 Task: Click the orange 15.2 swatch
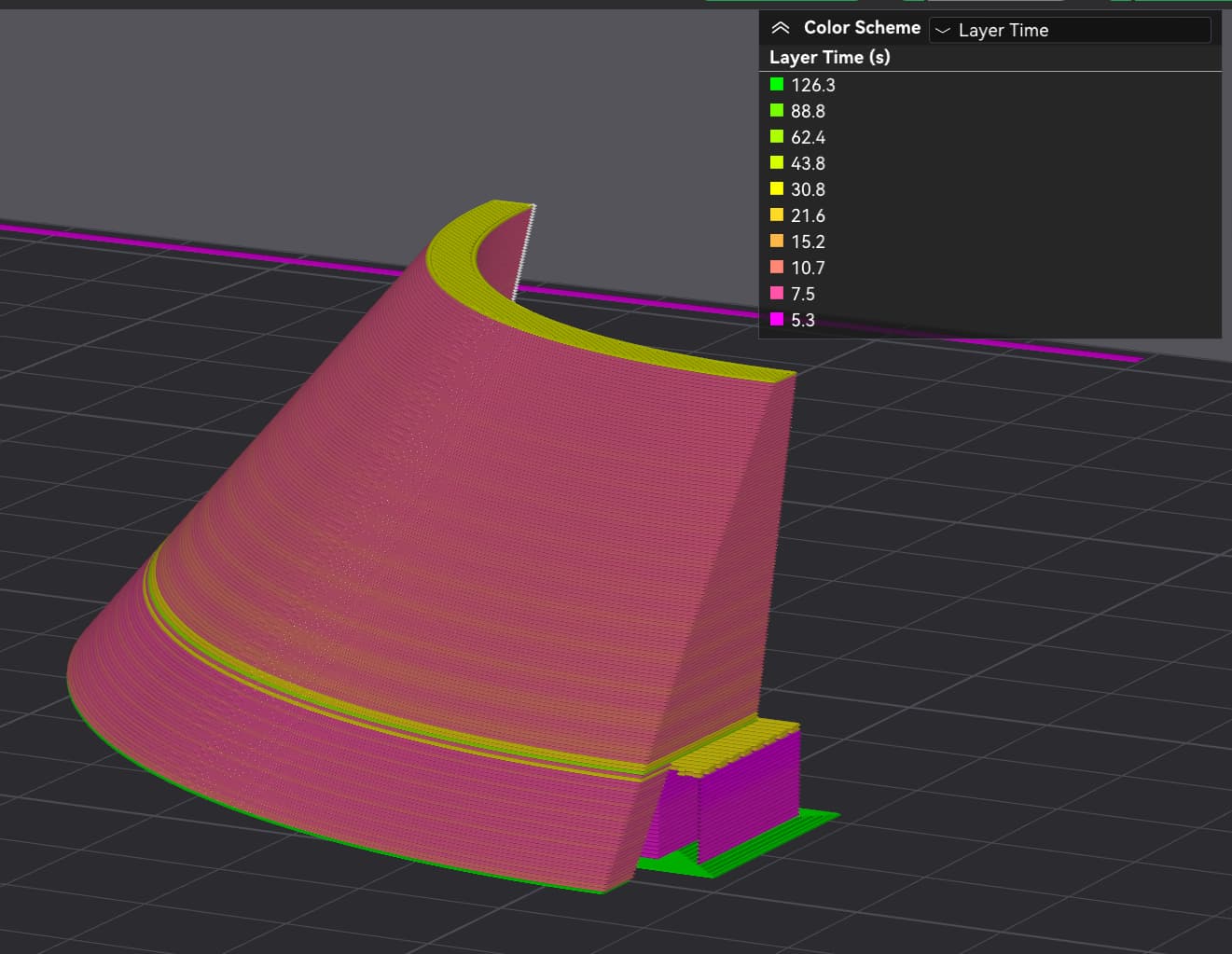tap(777, 241)
